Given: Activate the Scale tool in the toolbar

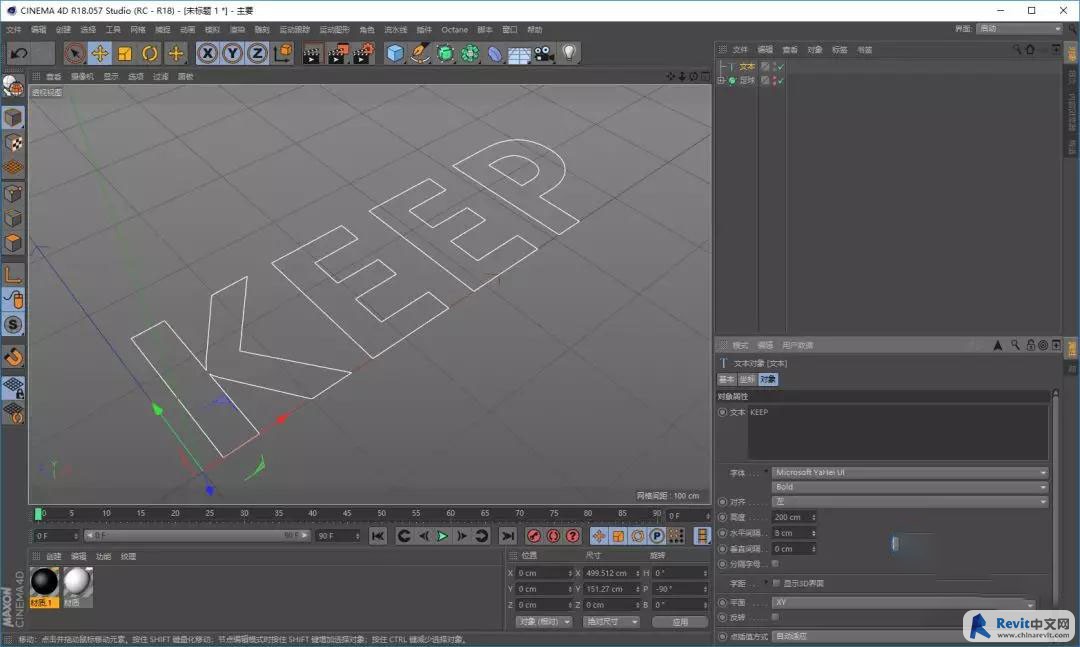Looking at the screenshot, I should pyautogui.click(x=125, y=53).
